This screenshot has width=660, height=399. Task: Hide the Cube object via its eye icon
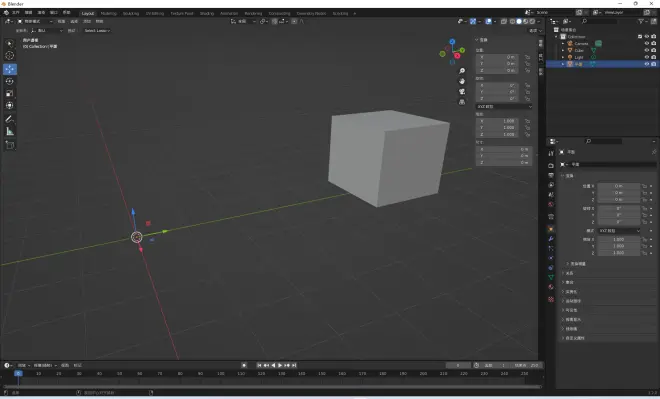pyautogui.click(x=647, y=50)
